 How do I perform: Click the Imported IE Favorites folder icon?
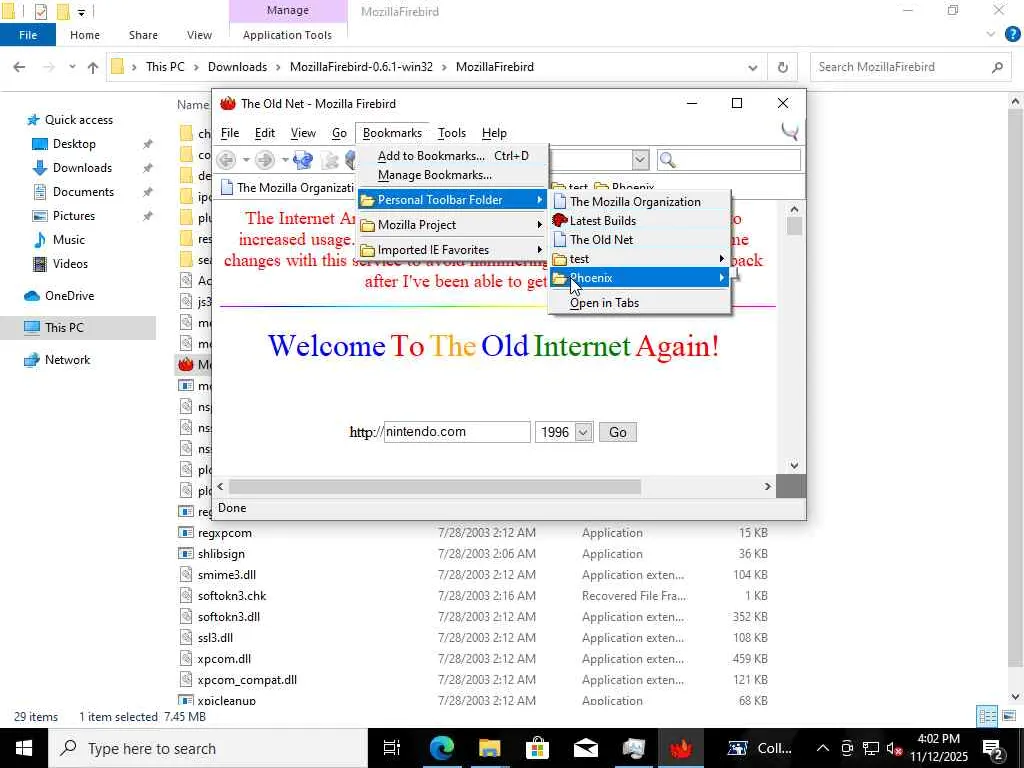(x=368, y=250)
